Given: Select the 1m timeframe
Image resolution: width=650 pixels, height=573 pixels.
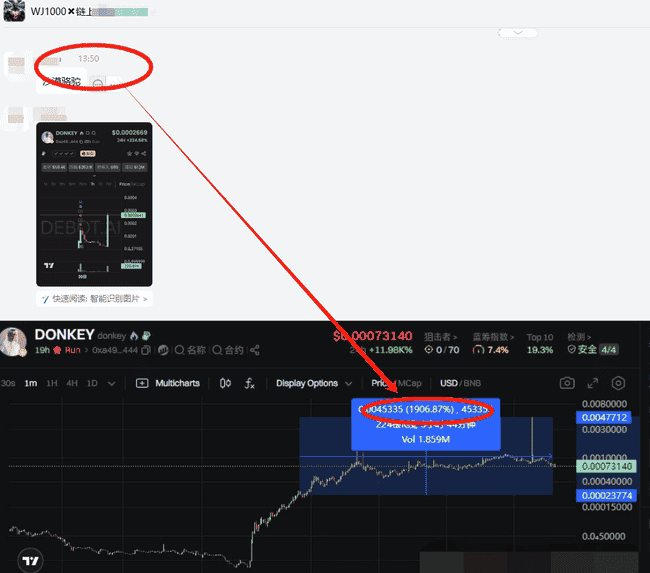Looking at the screenshot, I should (x=31, y=383).
